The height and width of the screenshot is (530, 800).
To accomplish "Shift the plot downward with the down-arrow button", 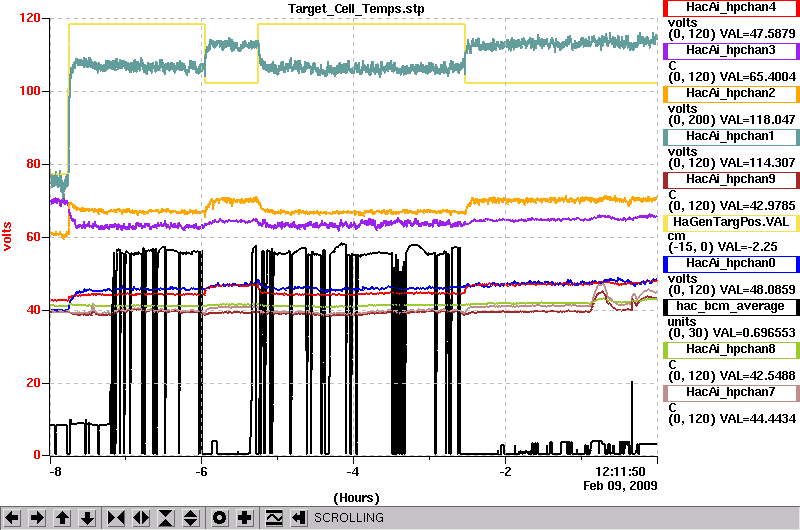I will pyautogui.click(x=87, y=518).
